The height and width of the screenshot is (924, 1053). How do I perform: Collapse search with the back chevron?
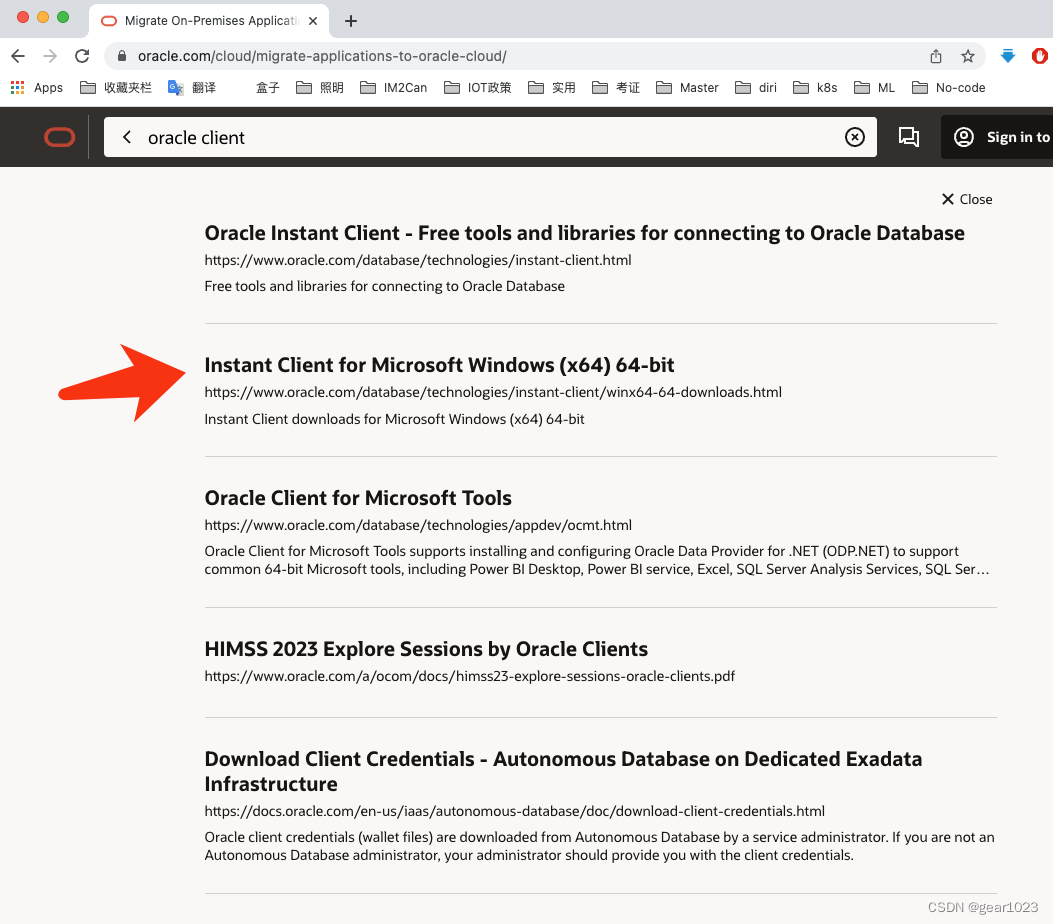[x=126, y=137]
